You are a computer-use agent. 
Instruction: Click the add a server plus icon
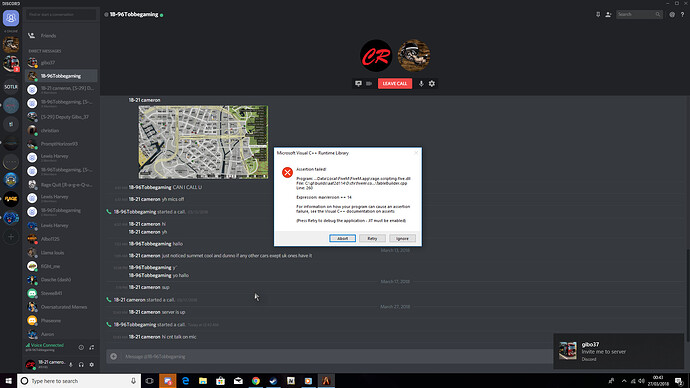(x=11, y=237)
